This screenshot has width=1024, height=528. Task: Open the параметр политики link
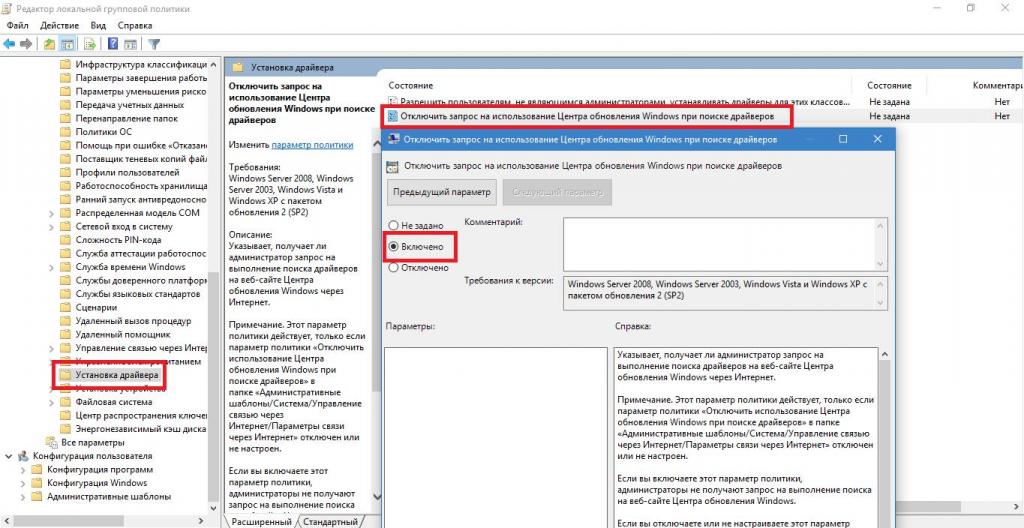[312, 145]
